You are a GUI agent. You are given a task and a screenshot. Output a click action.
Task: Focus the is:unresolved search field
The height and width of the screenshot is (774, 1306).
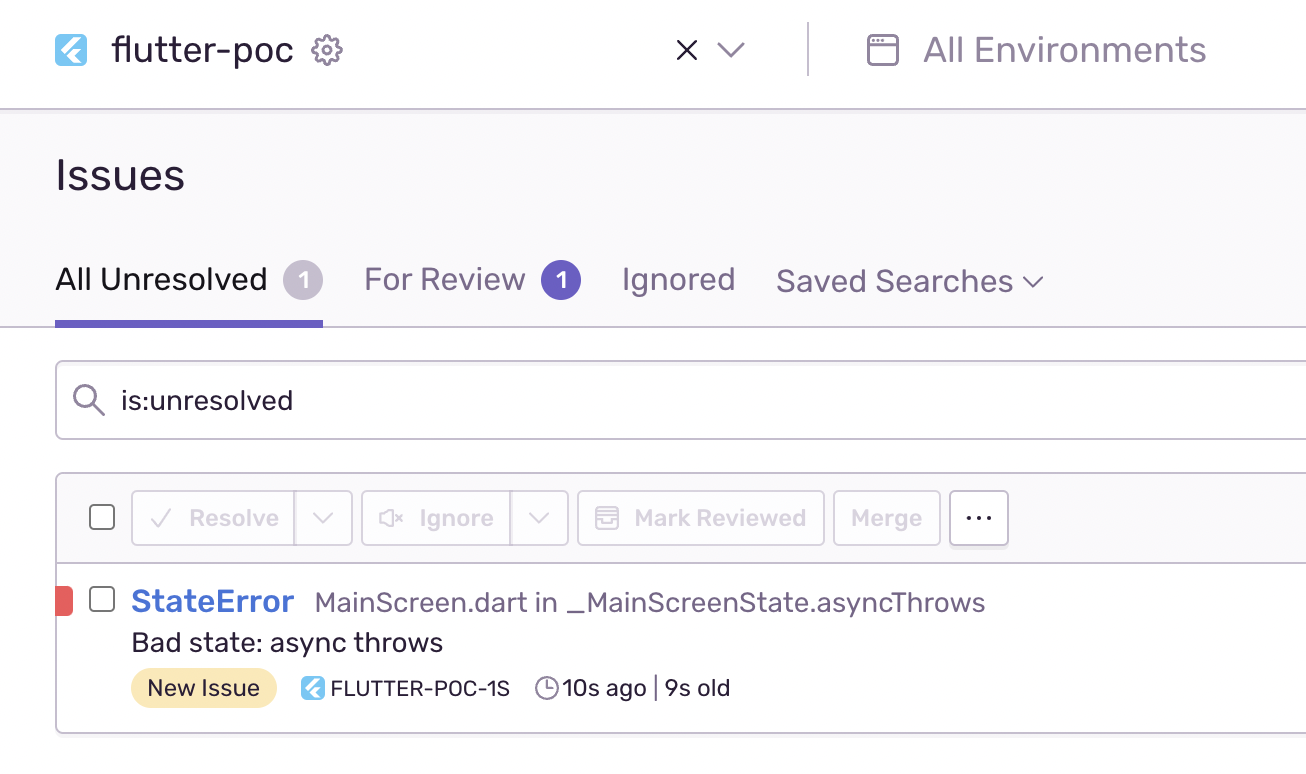tap(681, 400)
